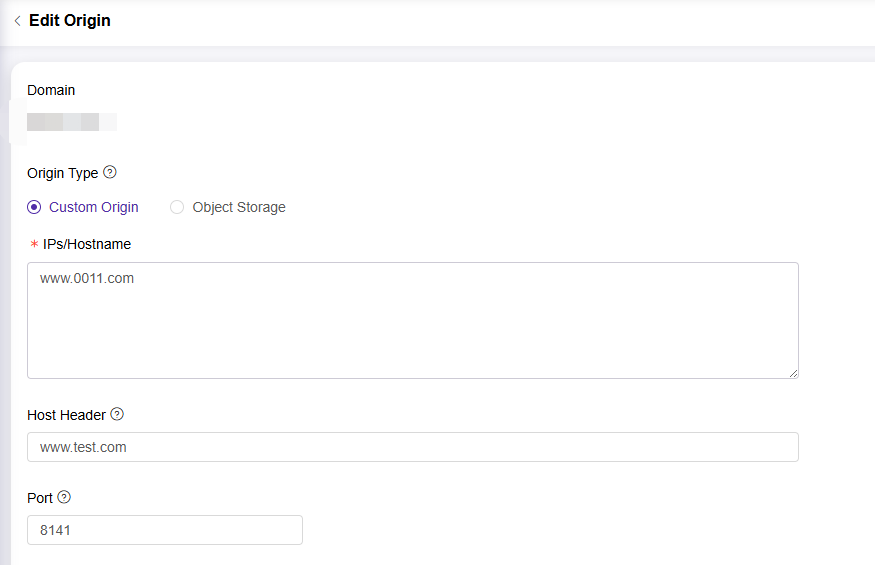Click the red required asterisk marker

click(x=34, y=245)
